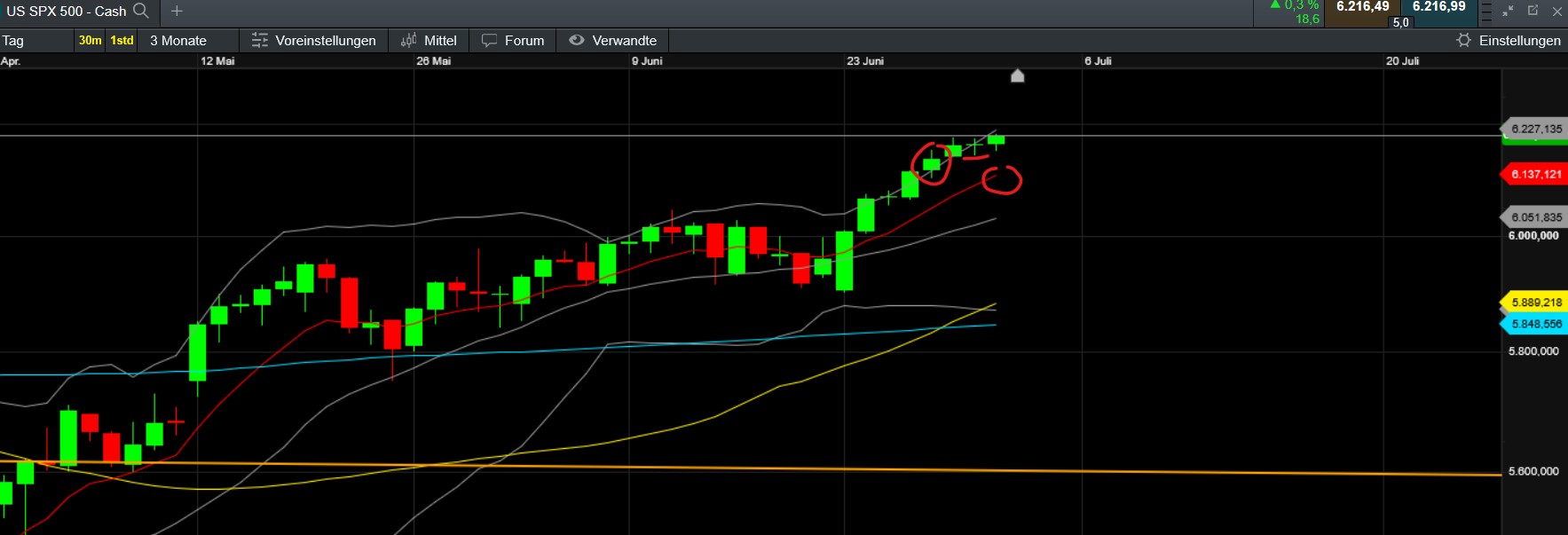Click the red 6.137,121 indicator price label
Viewport: 1568px width, 535px height.
(x=1534, y=174)
